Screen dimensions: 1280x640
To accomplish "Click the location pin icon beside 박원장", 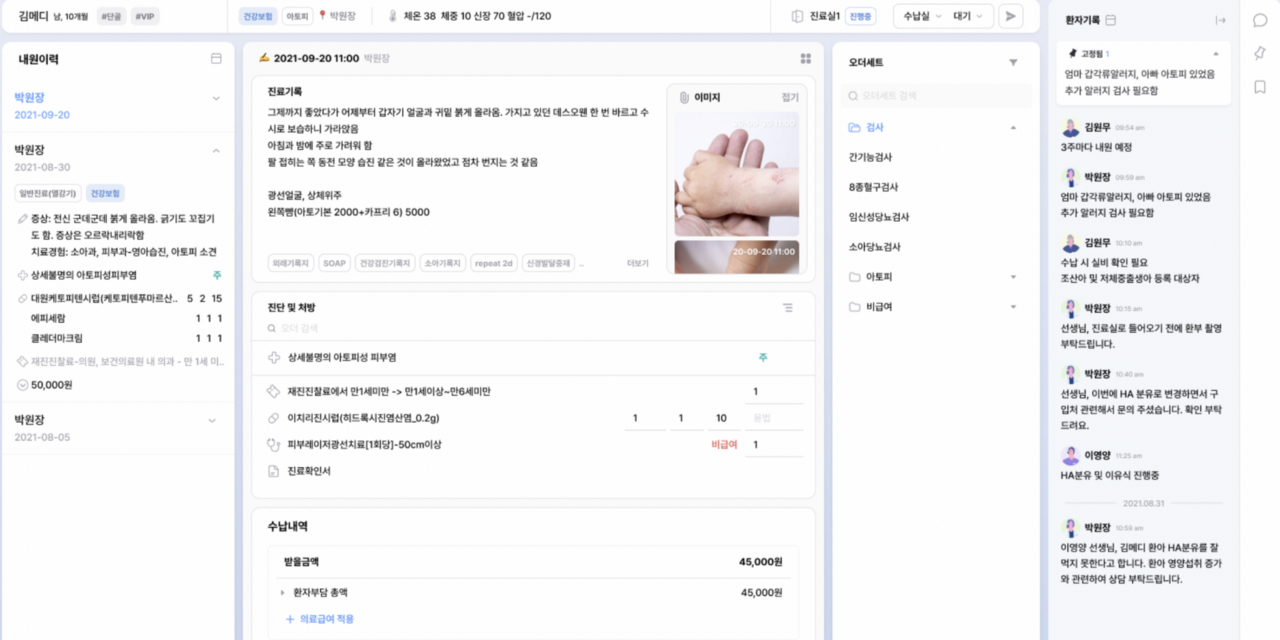I will coord(322,16).
